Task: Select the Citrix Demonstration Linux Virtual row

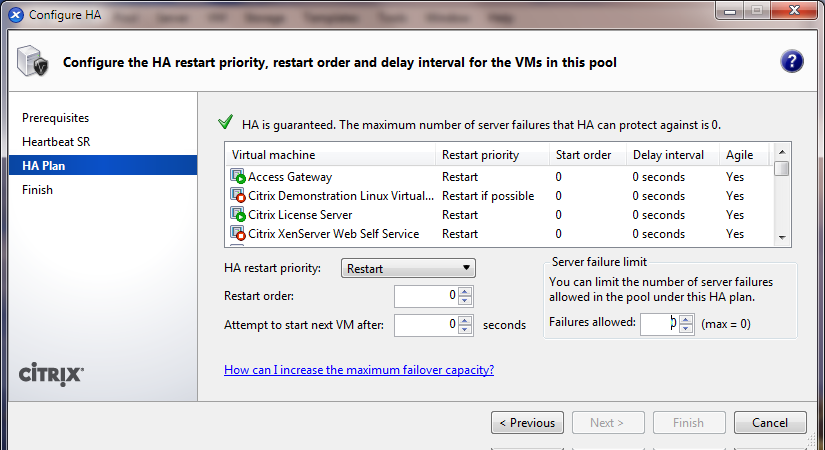Action: [x=499, y=195]
